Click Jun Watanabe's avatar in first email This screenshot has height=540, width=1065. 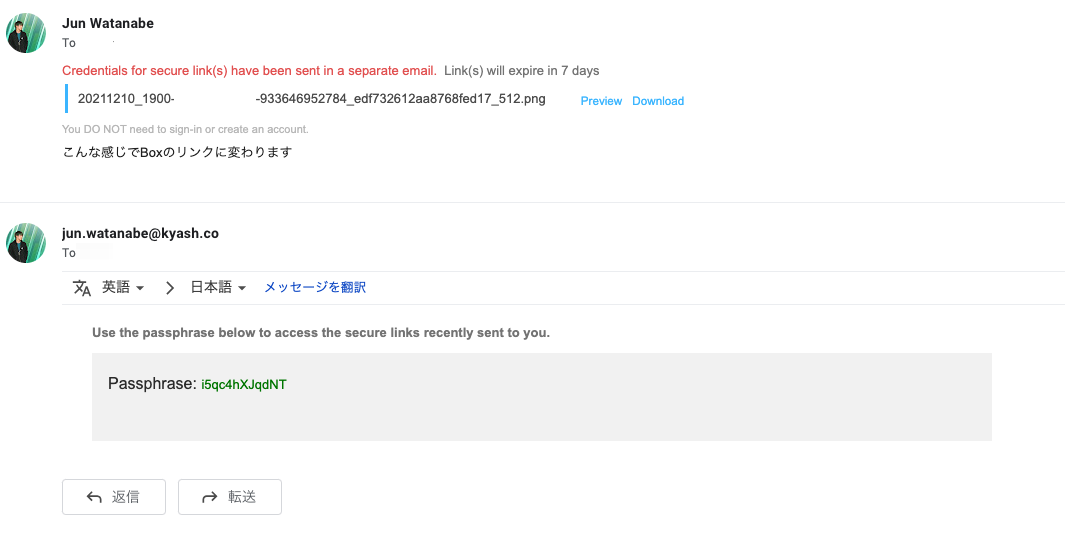(x=26, y=33)
